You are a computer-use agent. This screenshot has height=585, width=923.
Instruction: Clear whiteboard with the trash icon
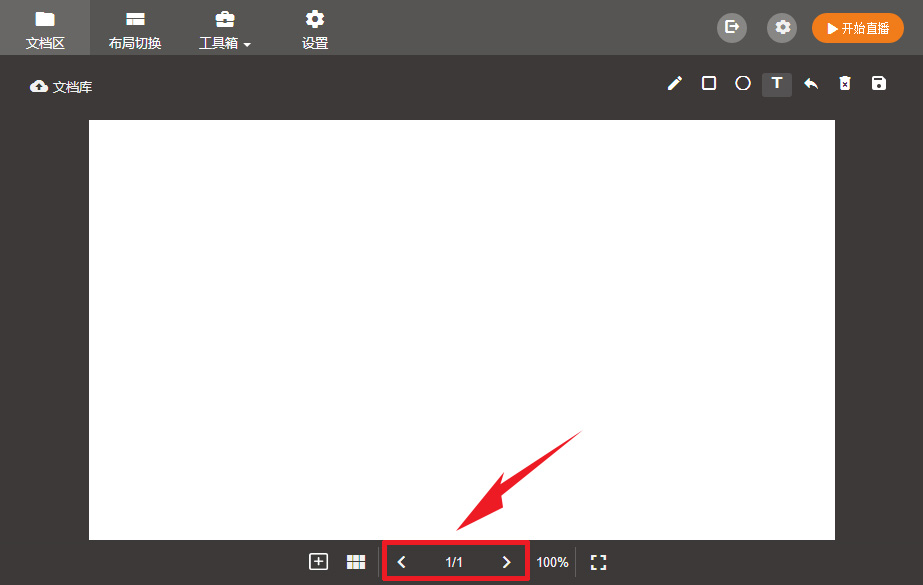point(845,84)
